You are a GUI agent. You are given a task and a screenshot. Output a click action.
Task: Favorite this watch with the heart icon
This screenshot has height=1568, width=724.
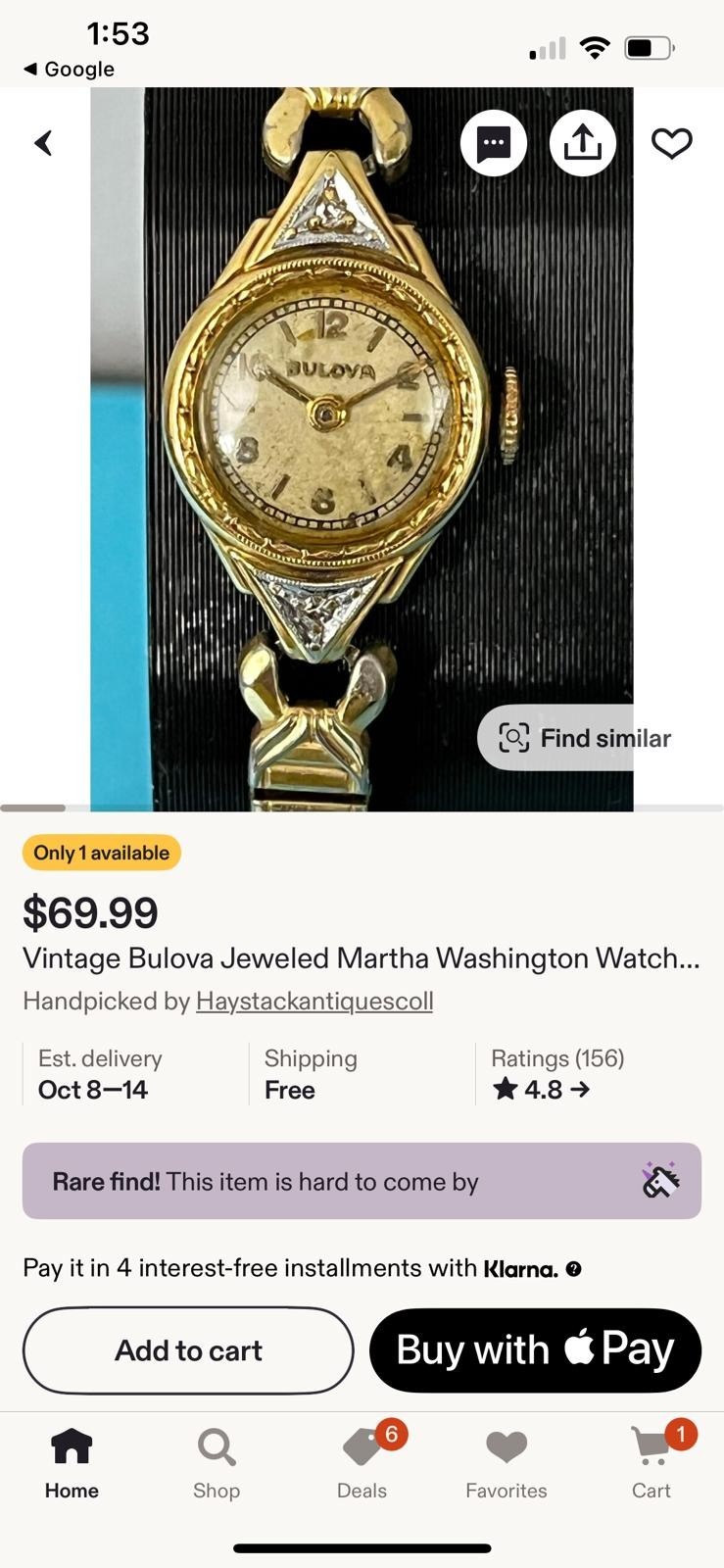(672, 143)
